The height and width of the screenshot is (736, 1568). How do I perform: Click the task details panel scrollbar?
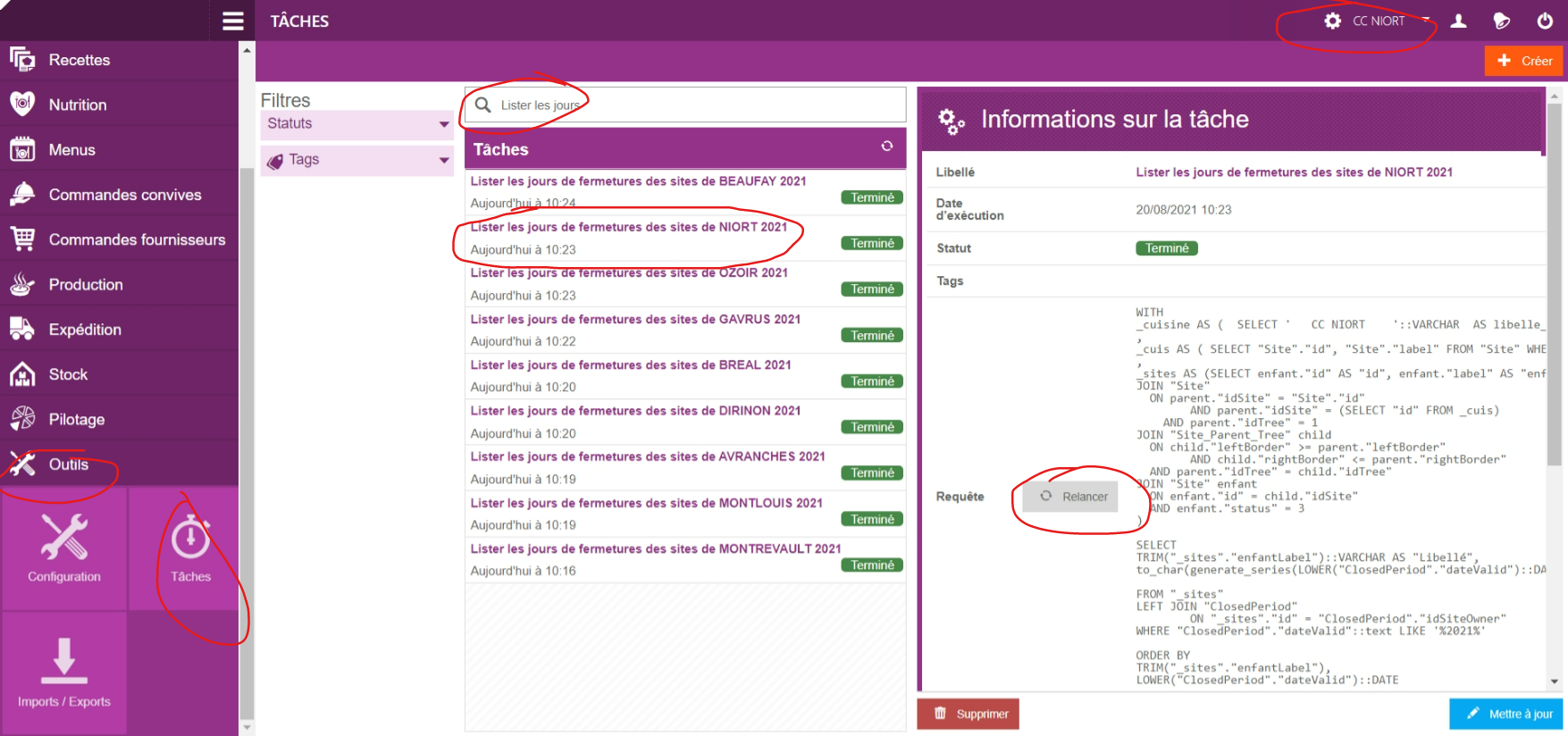click(x=1555, y=286)
